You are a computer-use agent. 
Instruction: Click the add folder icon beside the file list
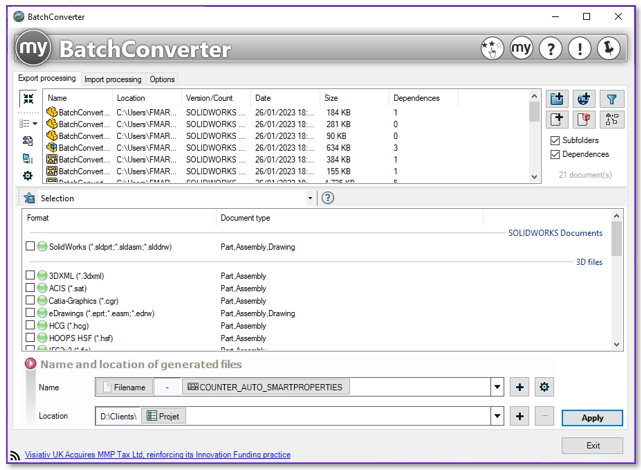coord(557,99)
